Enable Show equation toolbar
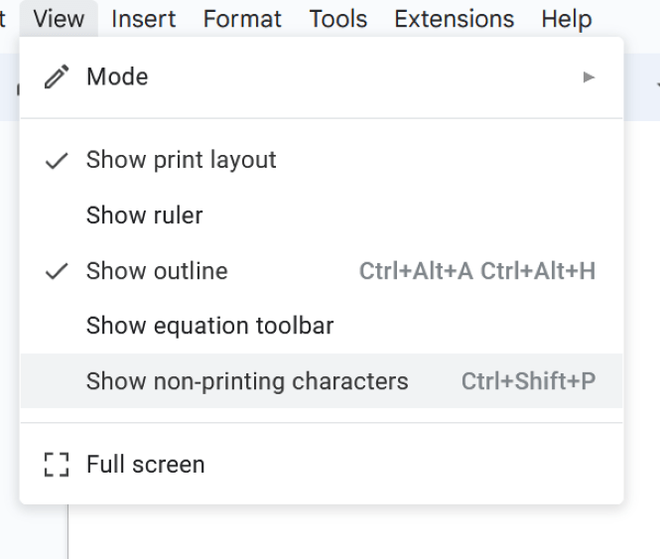The width and height of the screenshot is (660, 559). (x=210, y=326)
